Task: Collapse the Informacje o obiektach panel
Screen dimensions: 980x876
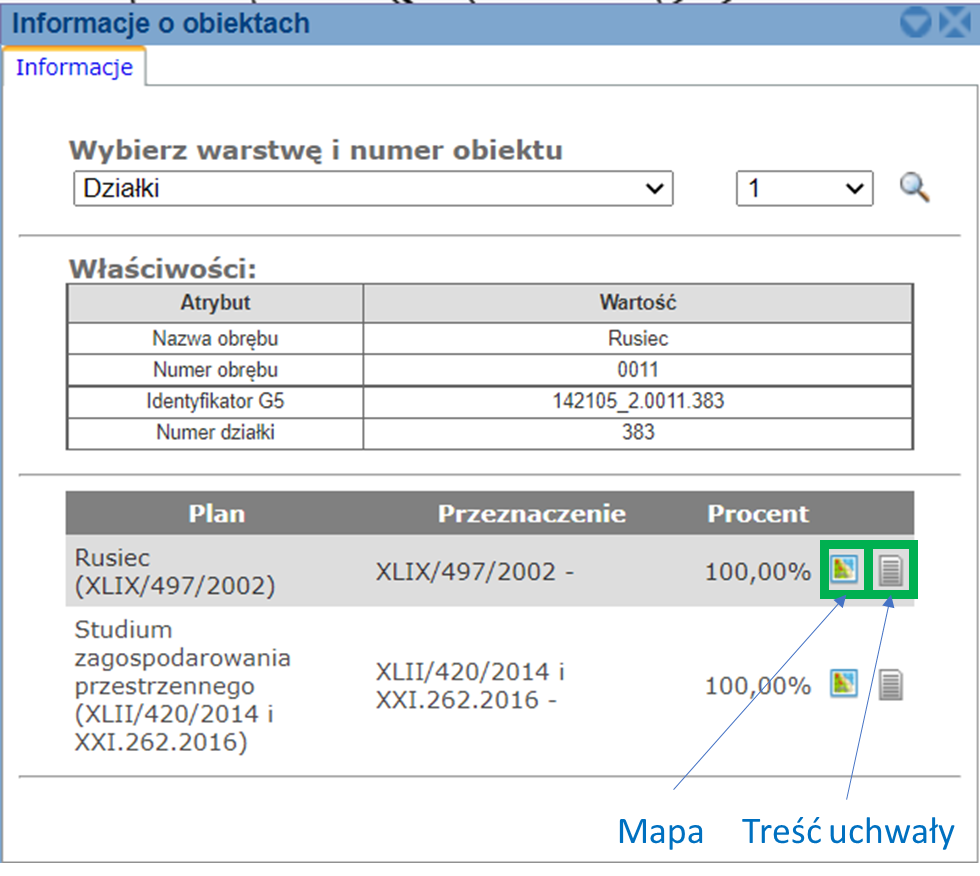Action: (915, 22)
